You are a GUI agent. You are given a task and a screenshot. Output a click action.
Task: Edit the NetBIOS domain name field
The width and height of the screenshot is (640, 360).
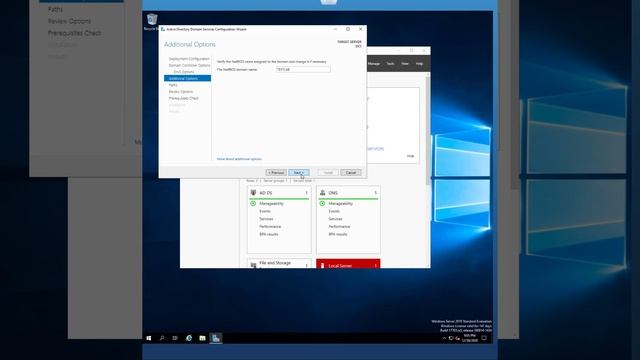[x=303, y=69]
